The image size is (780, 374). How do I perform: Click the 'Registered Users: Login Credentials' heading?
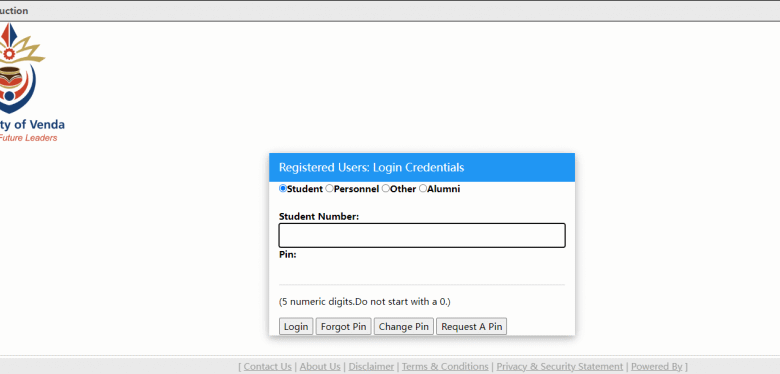point(371,168)
